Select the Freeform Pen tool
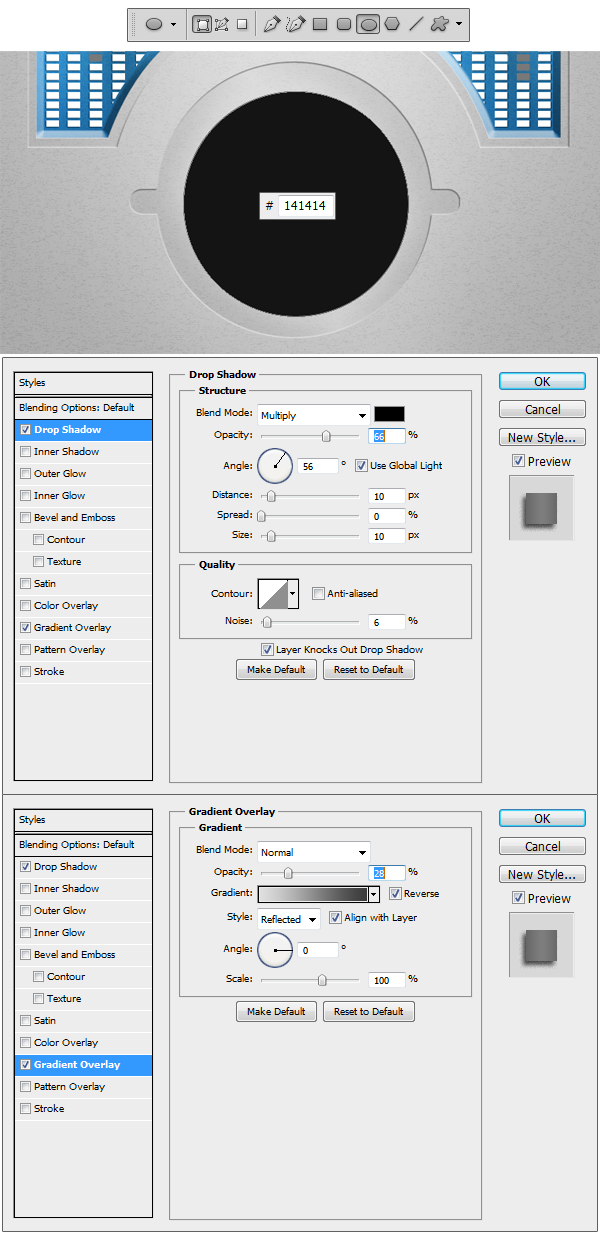This screenshot has width=600, height=1241. 296,24
